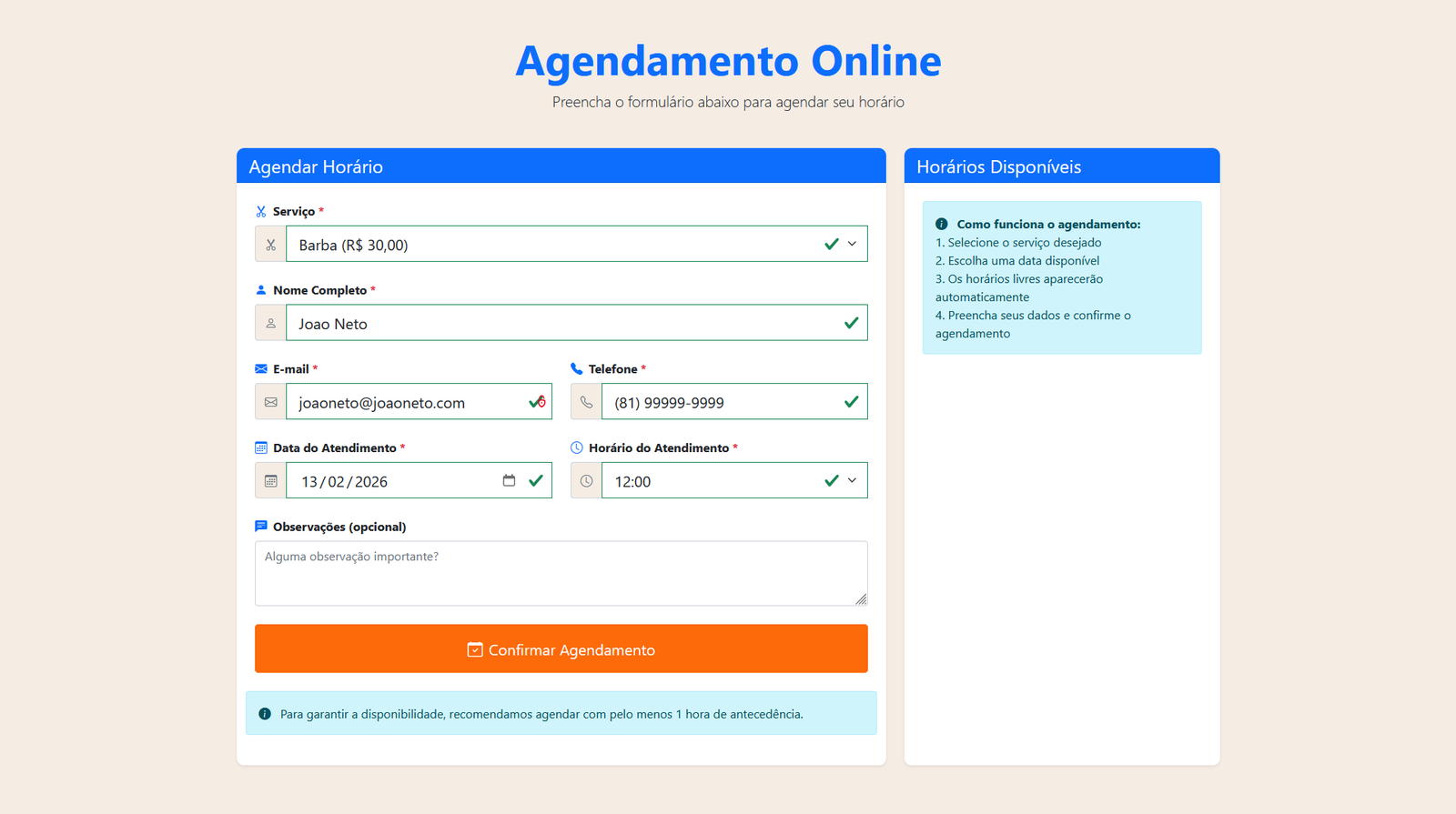The image size is (1456, 814).
Task: Click 'Preencha o formulário abaixo' subtitle
Action: pyautogui.click(x=728, y=102)
